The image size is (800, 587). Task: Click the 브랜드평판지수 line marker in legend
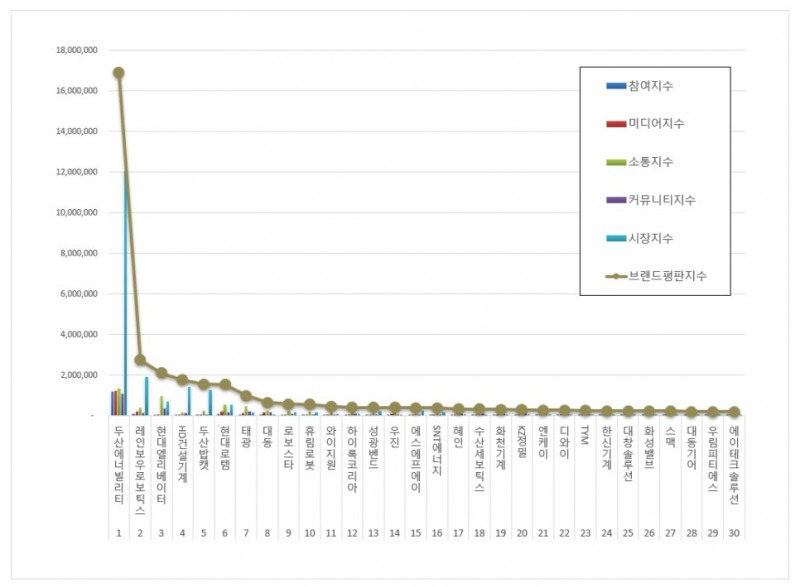616,276
